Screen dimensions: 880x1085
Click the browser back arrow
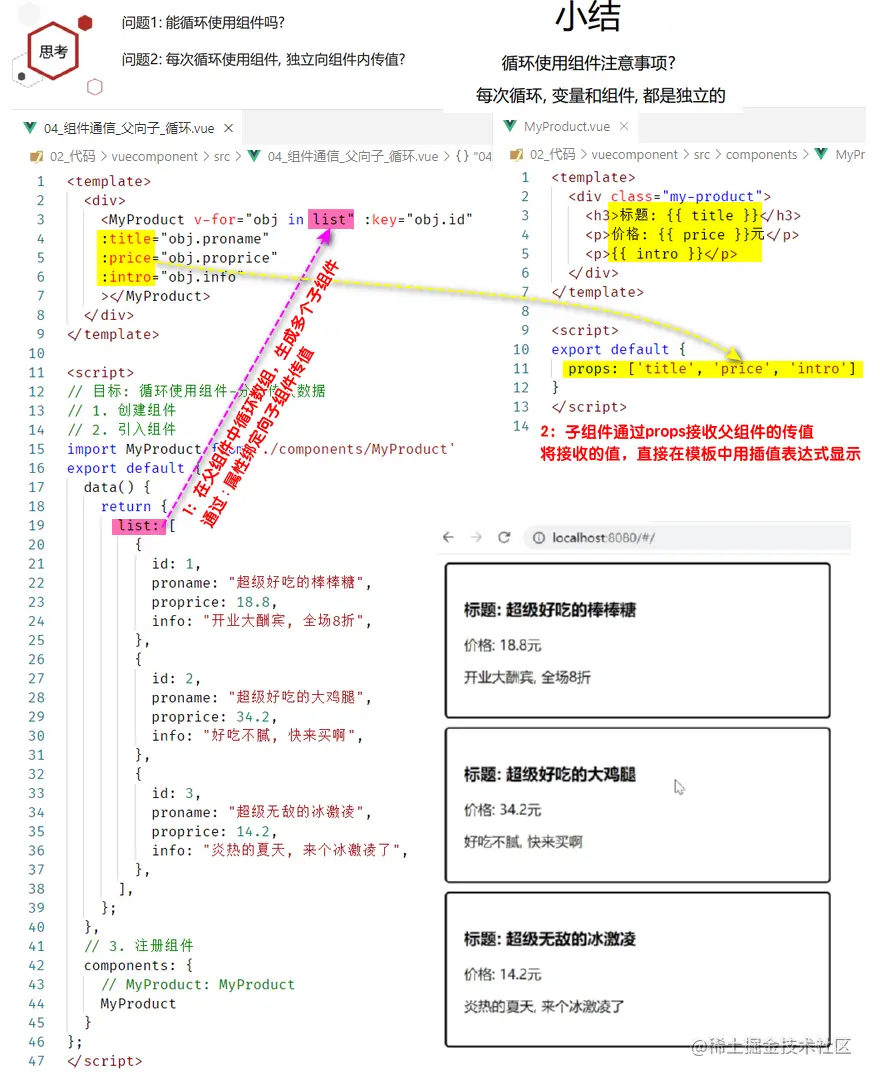[x=448, y=537]
